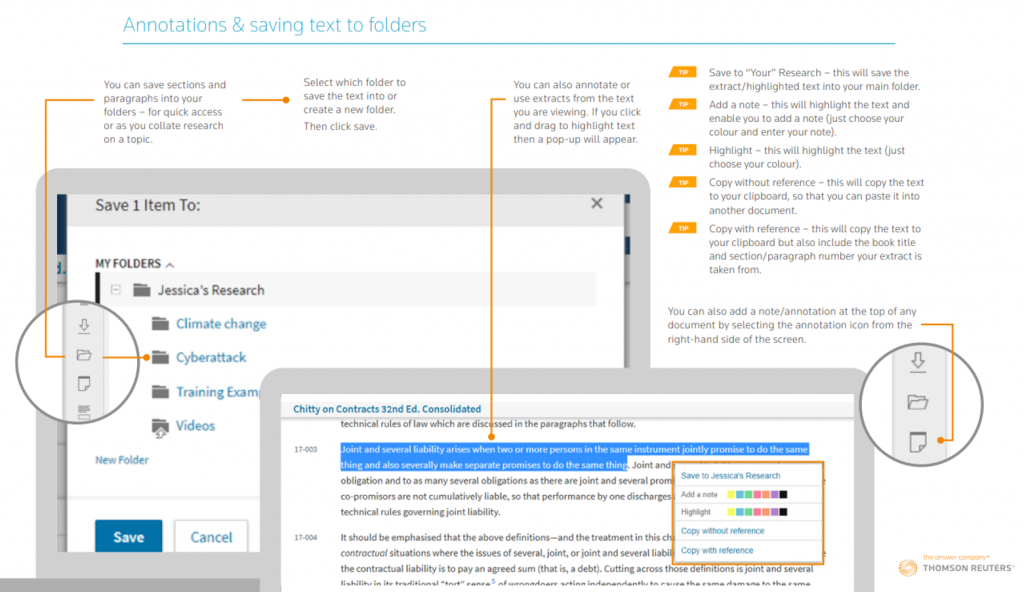
Task: Pick the yellow swatch in the Highlight row
Action: tap(731, 512)
